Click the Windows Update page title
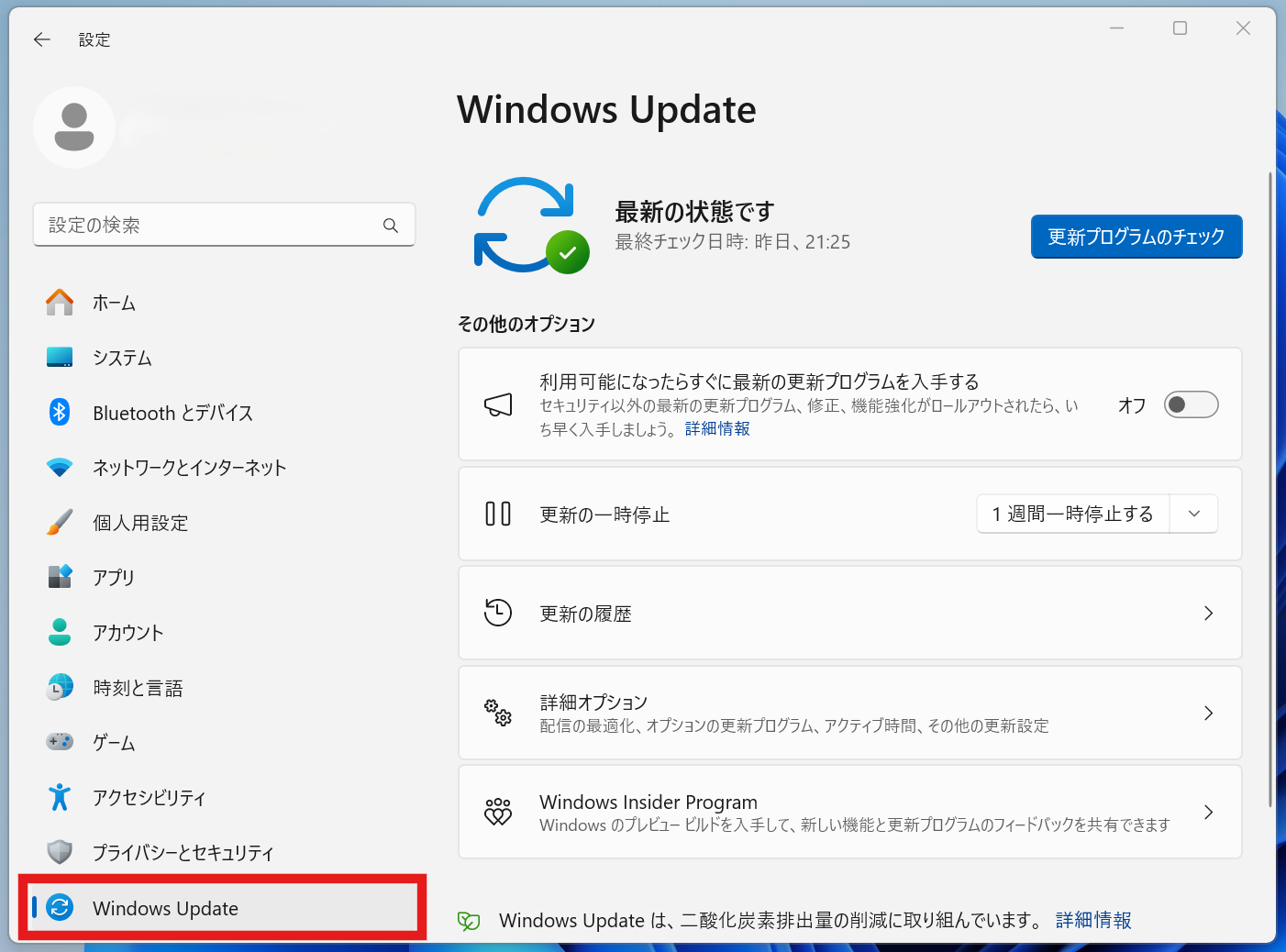1286x952 pixels. click(x=606, y=110)
